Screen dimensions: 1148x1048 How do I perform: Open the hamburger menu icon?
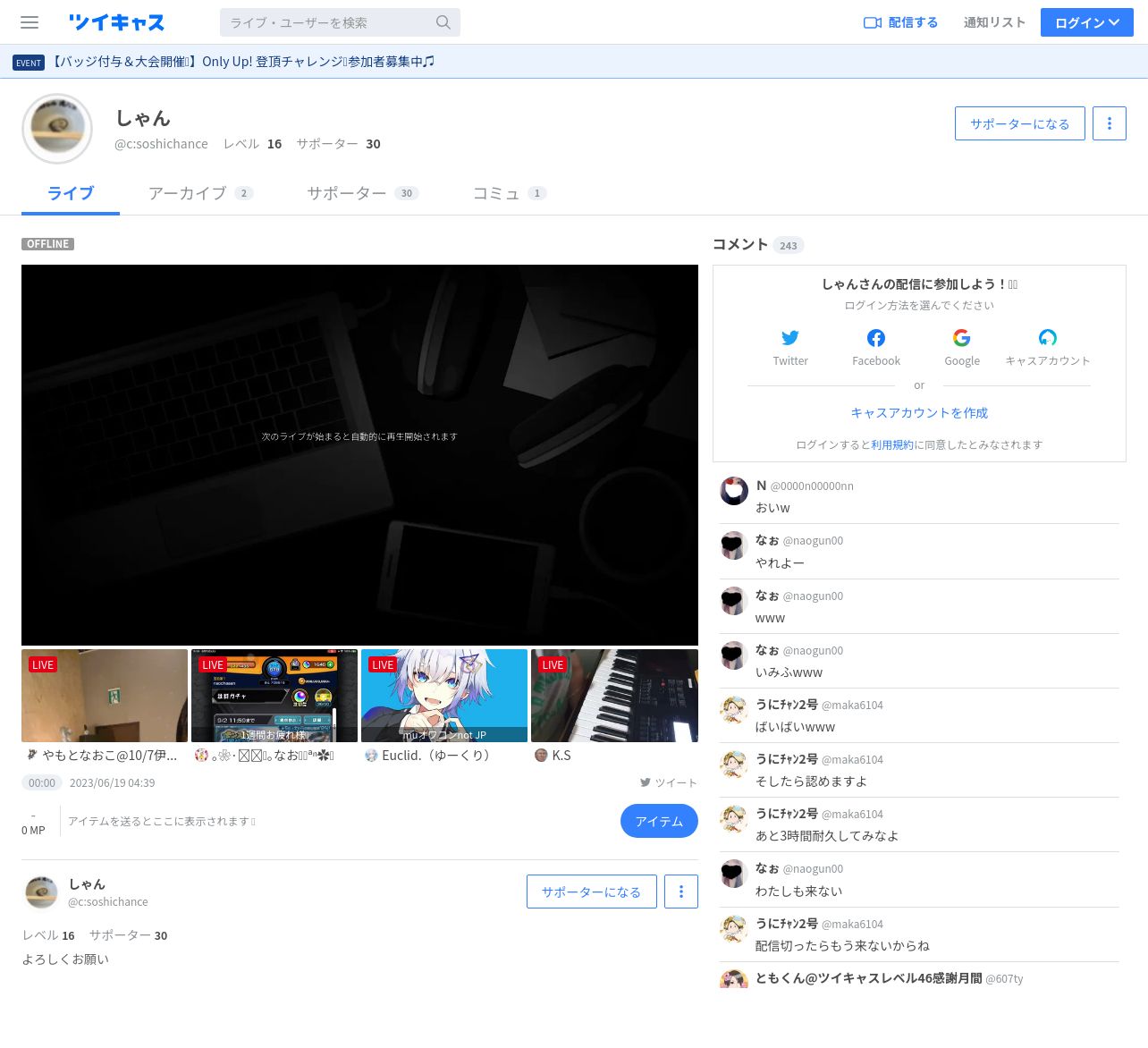[30, 22]
